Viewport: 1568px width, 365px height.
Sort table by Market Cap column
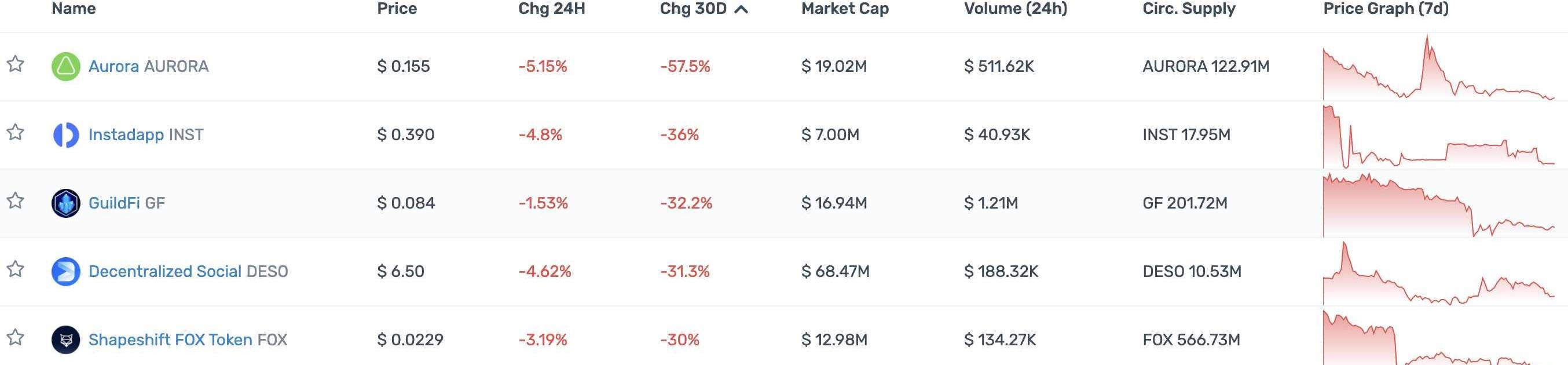tap(844, 9)
